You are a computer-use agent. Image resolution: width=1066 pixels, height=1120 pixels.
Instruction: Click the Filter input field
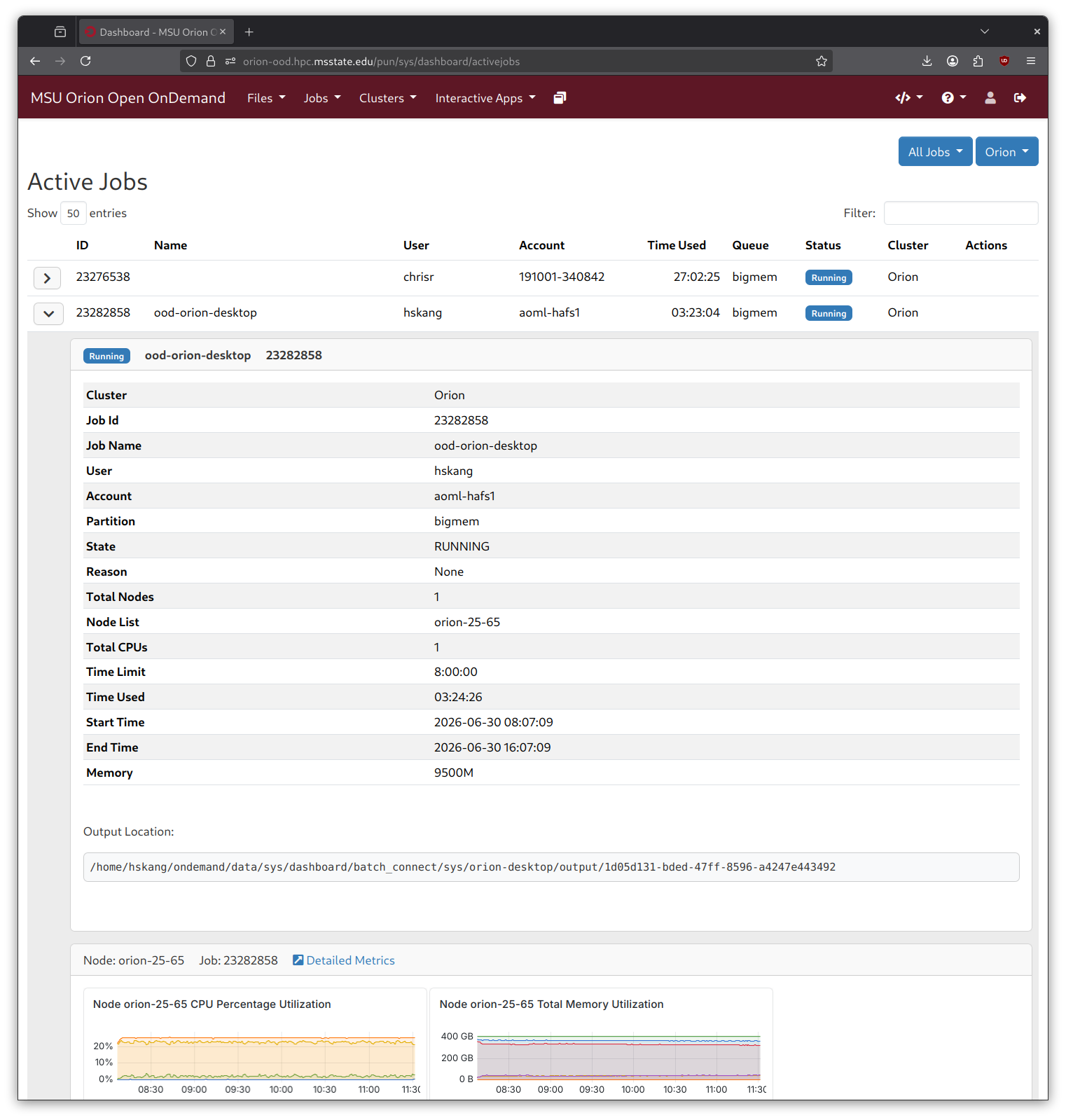coord(961,213)
